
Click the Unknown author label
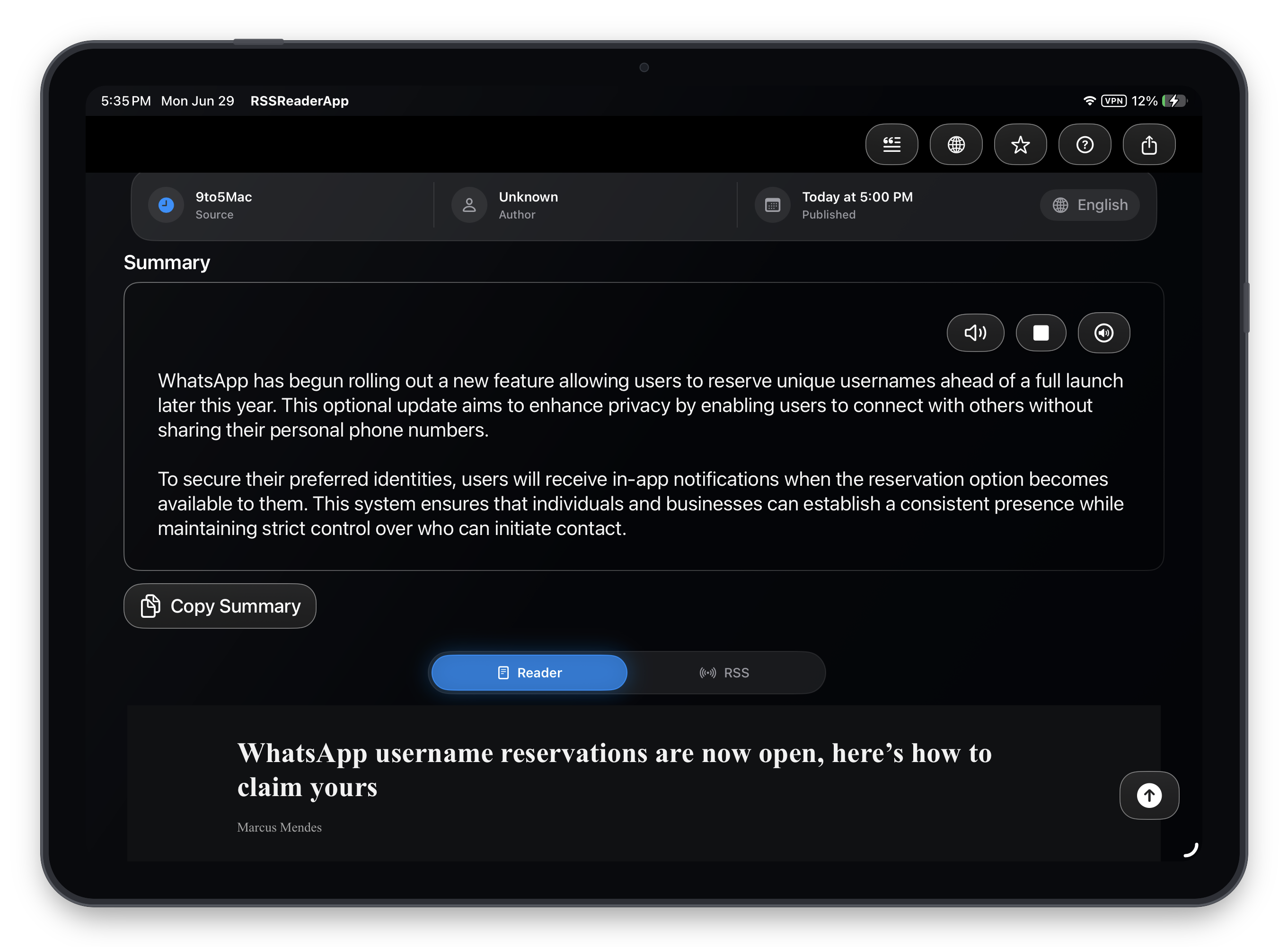click(x=528, y=197)
